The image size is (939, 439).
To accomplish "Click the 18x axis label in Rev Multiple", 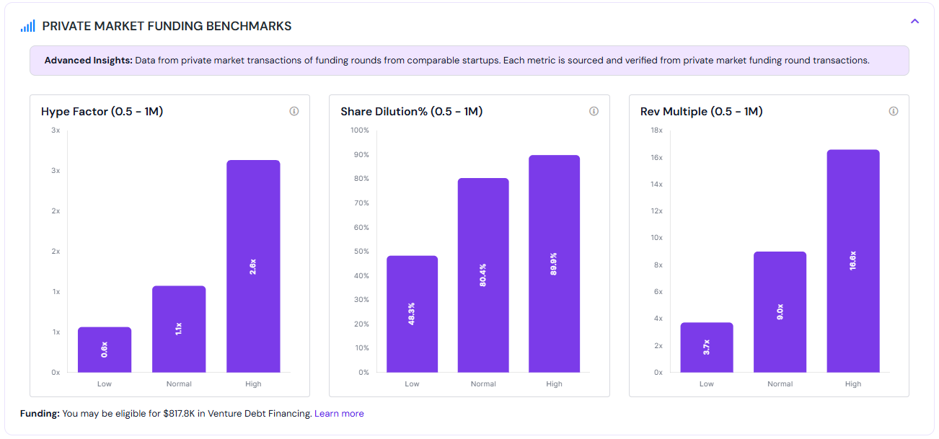I will click(657, 131).
